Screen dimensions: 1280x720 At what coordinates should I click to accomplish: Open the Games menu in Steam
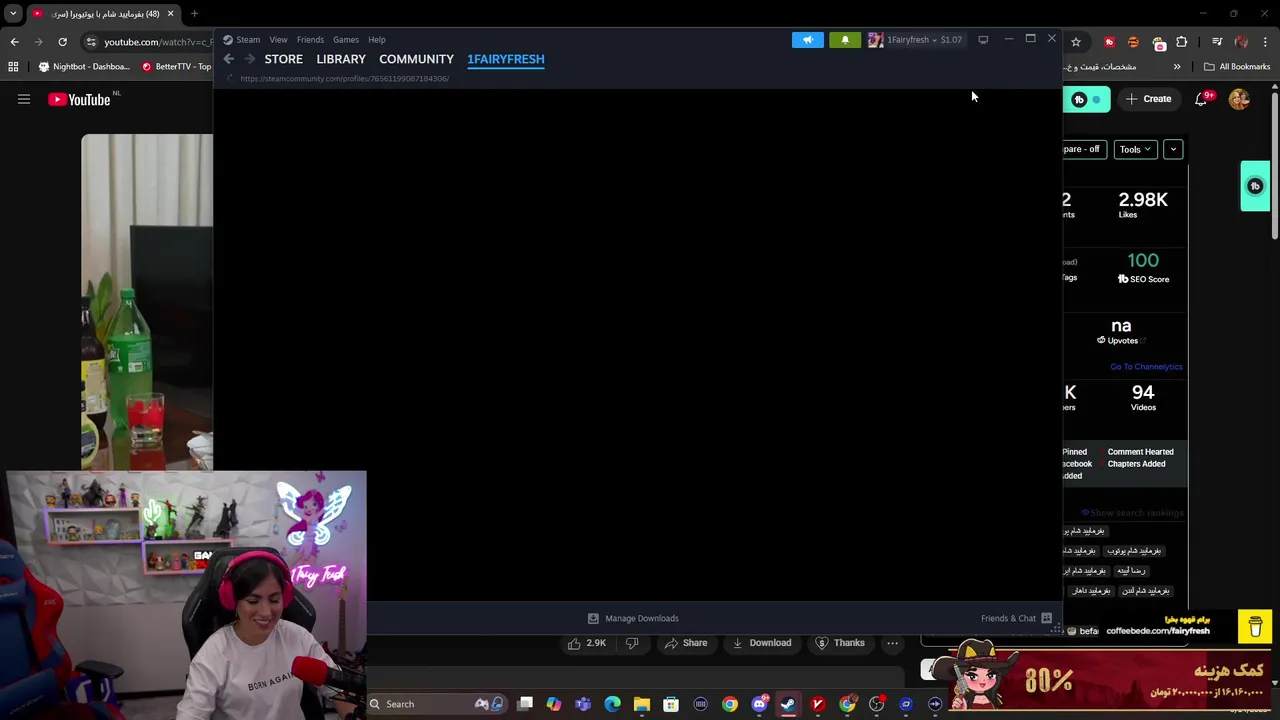coord(346,40)
